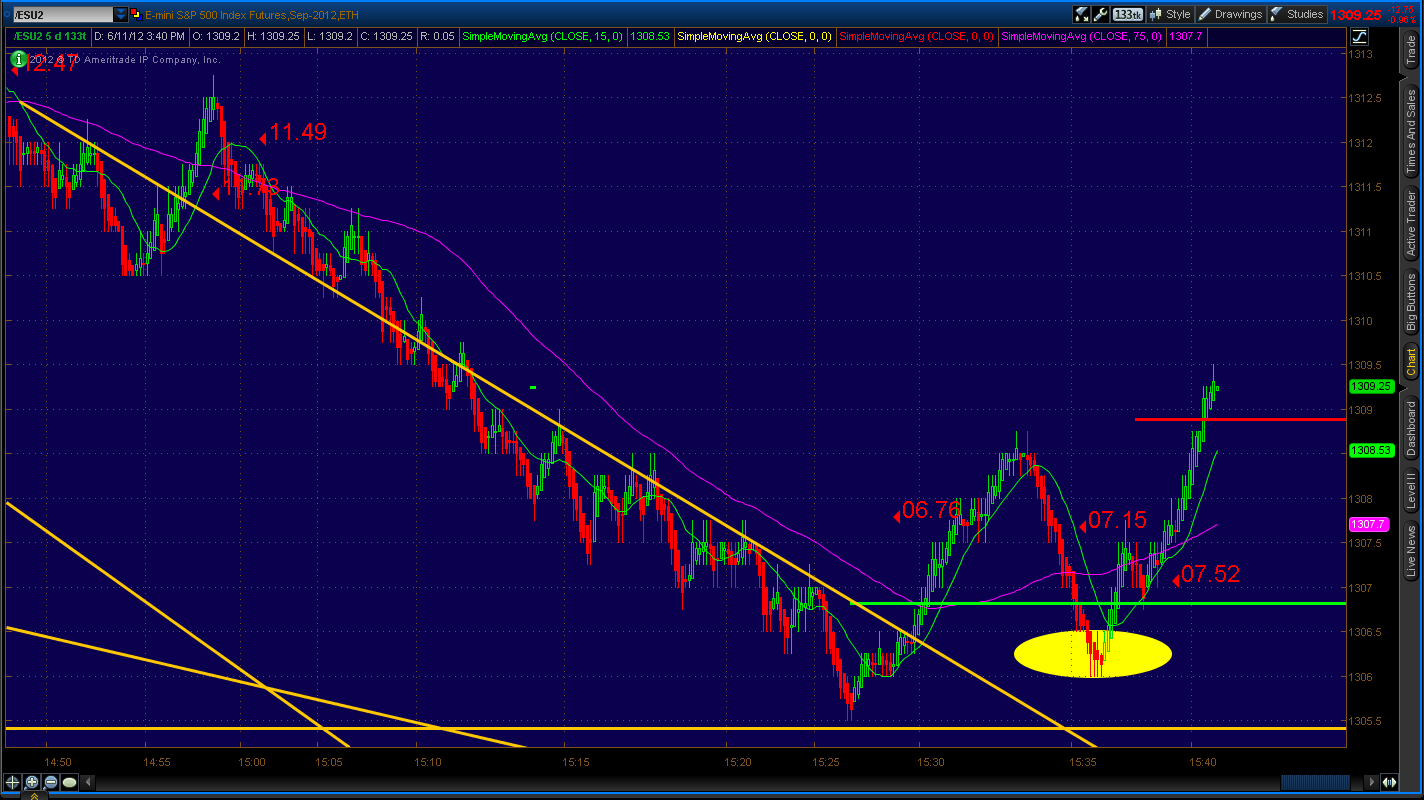The width and height of the screenshot is (1424, 800).
Task: Click the colored symbol link squares icon
Action: (135, 15)
